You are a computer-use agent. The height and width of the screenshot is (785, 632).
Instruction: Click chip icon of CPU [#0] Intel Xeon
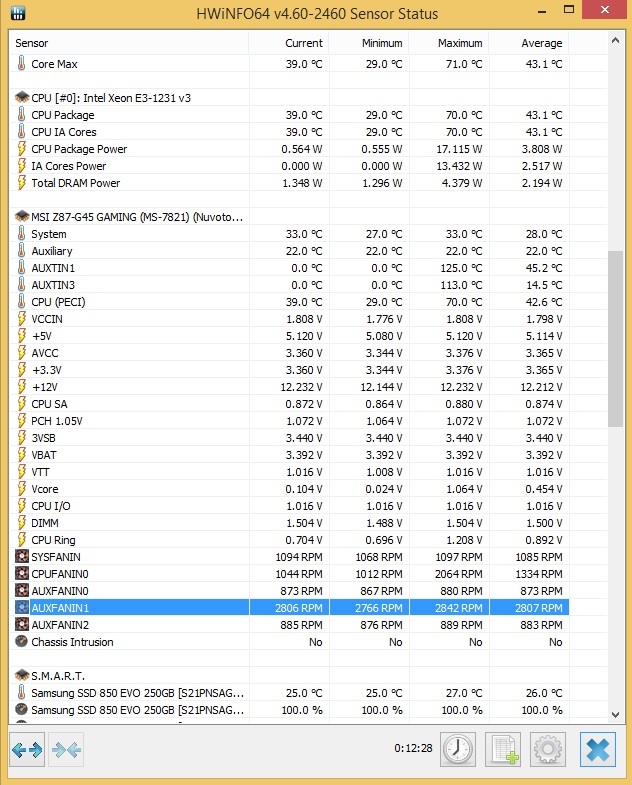(22, 98)
